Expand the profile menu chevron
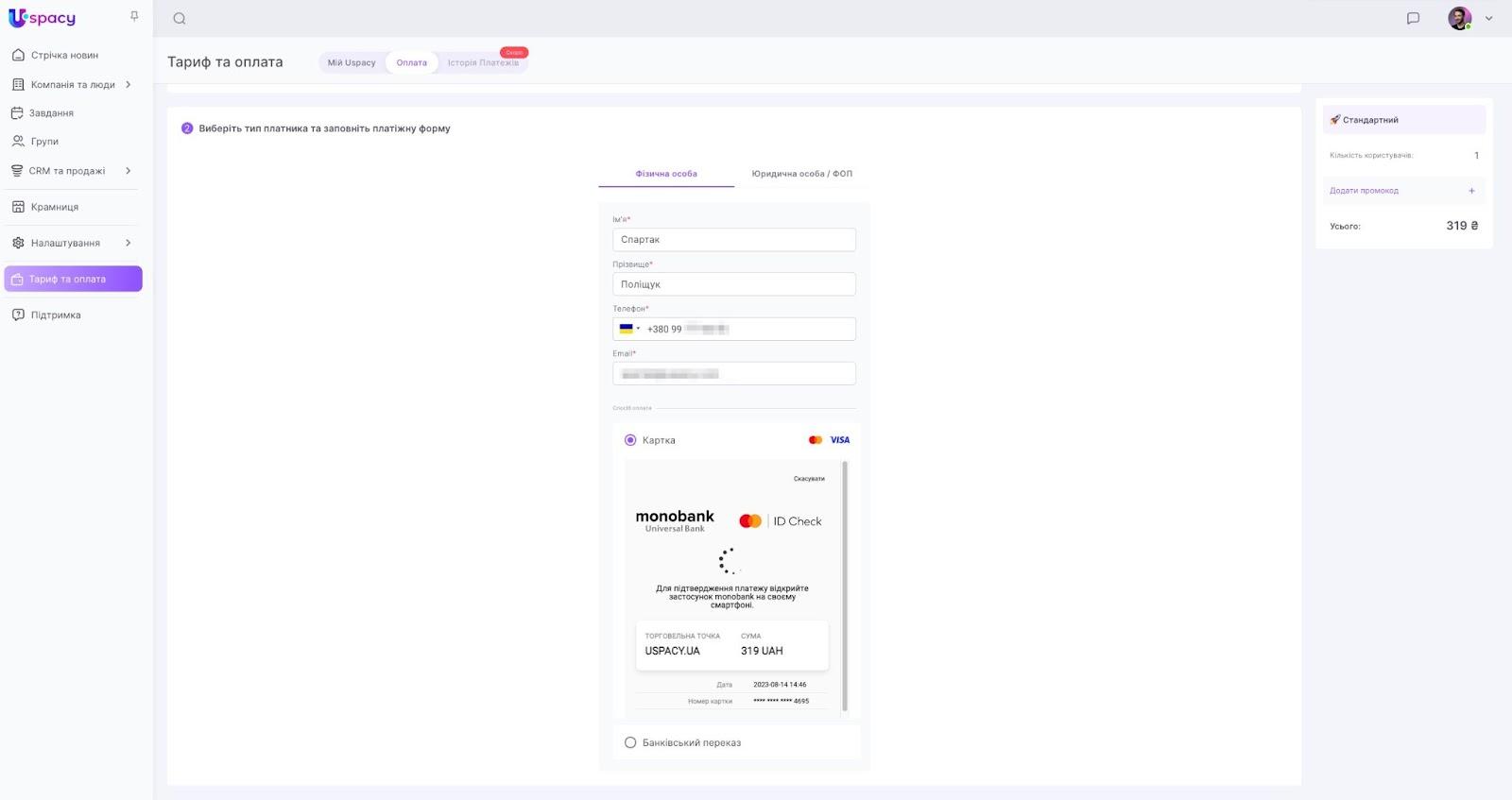 coord(1488,19)
